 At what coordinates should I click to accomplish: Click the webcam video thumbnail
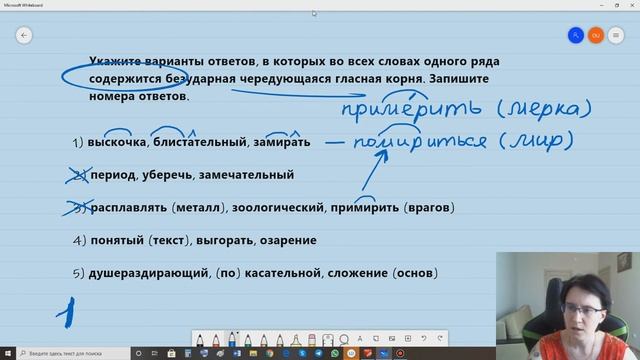coord(568,306)
